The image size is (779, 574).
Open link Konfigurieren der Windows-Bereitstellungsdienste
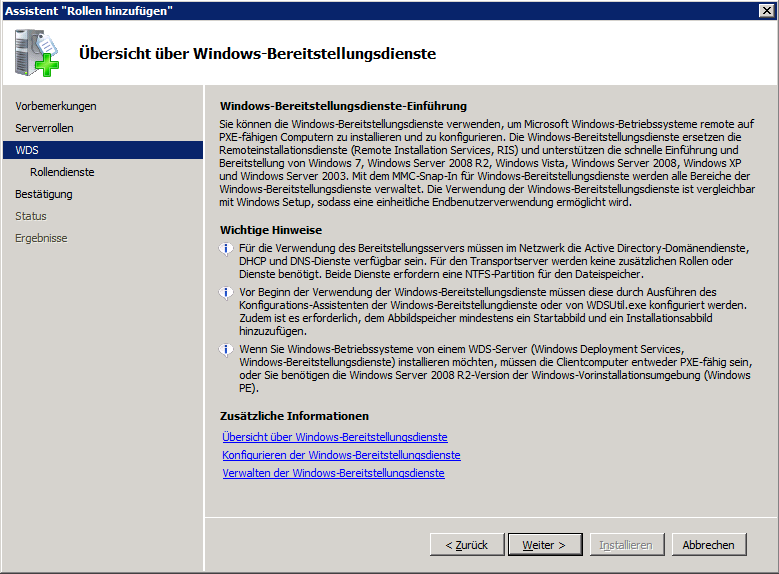click(341, 455)
